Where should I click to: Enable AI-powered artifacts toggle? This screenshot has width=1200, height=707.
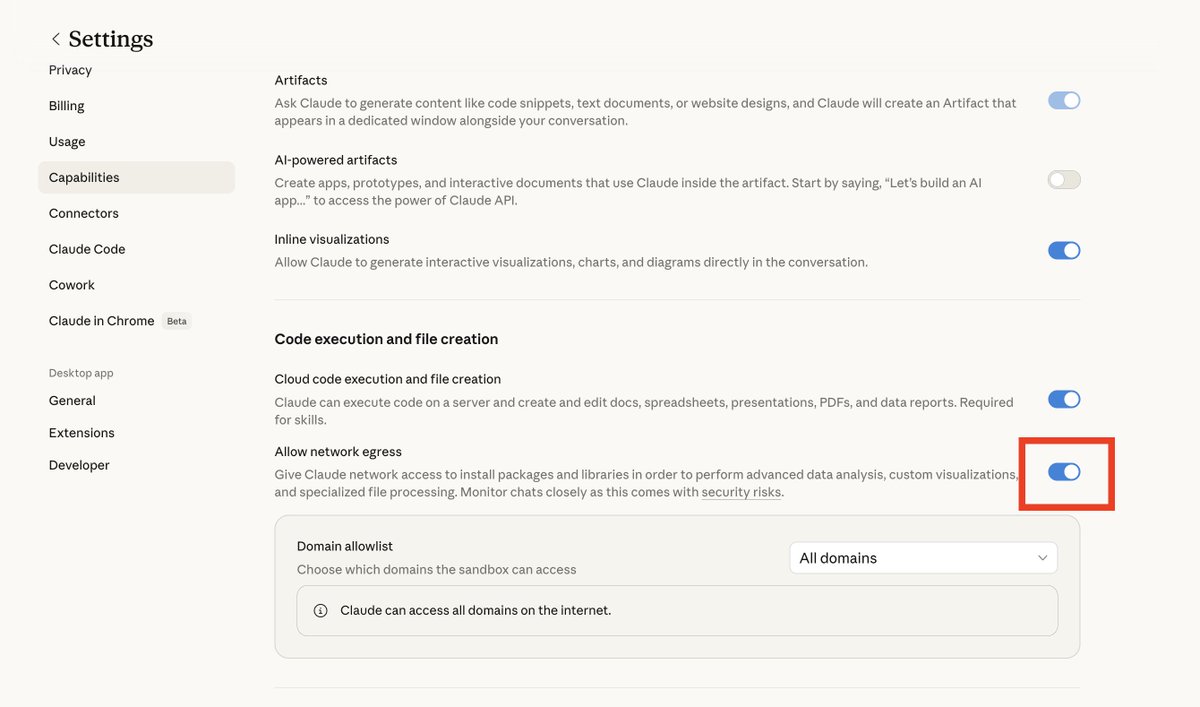pyautogui.click(x=1064, y=180)
